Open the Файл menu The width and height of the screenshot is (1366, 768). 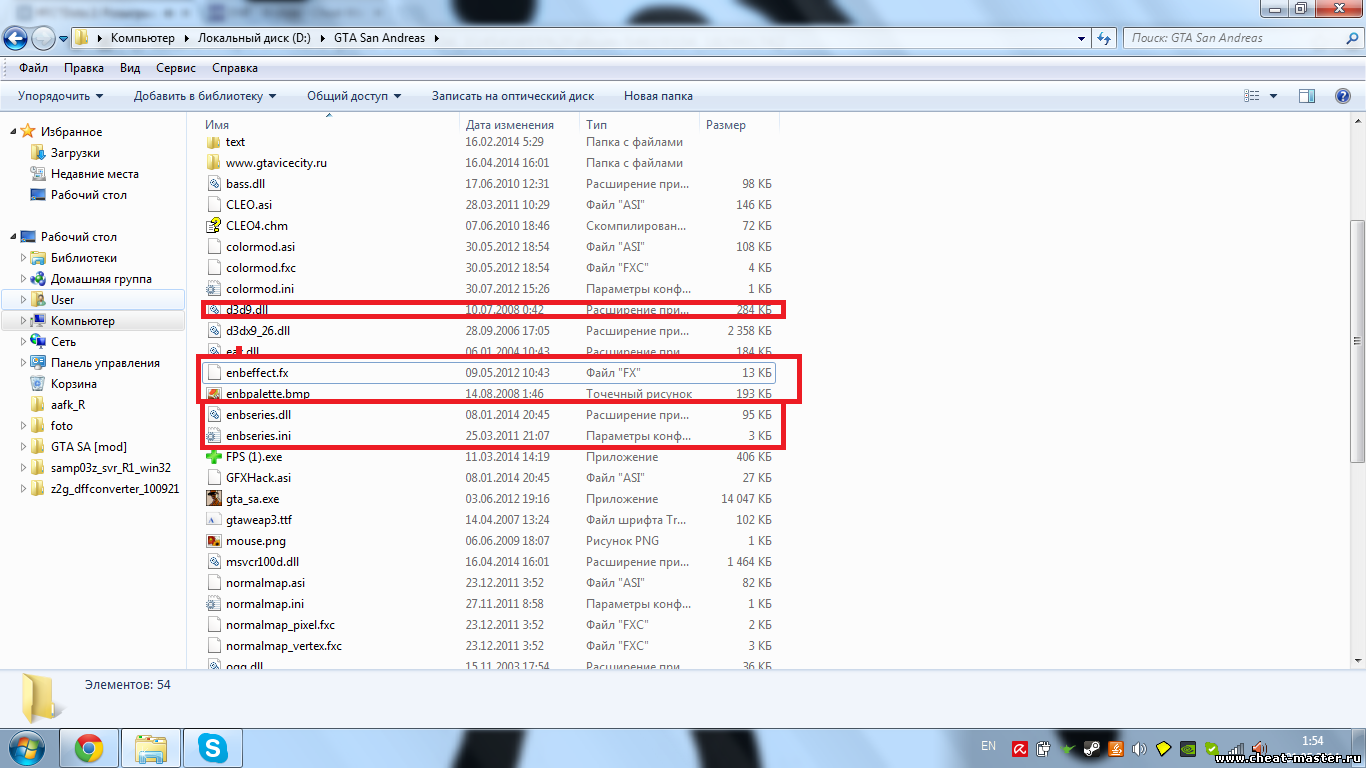33,68
